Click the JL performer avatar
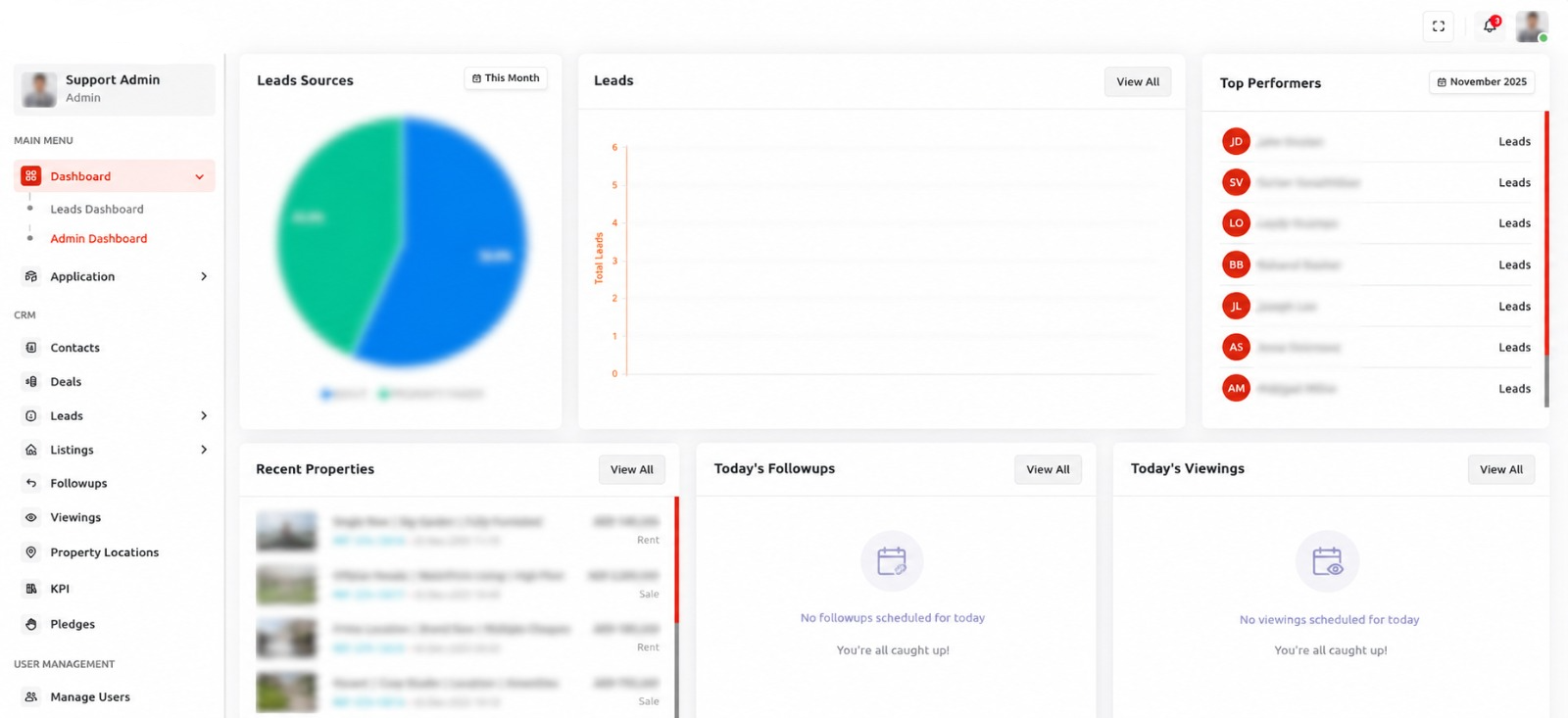This screenshot has width=1568, height=718. (x=1236, y=306)
